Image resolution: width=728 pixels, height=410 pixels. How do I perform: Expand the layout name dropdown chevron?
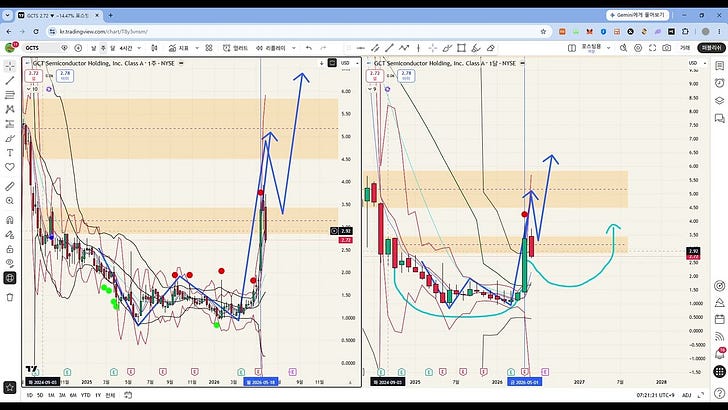[x=608, y=48]
